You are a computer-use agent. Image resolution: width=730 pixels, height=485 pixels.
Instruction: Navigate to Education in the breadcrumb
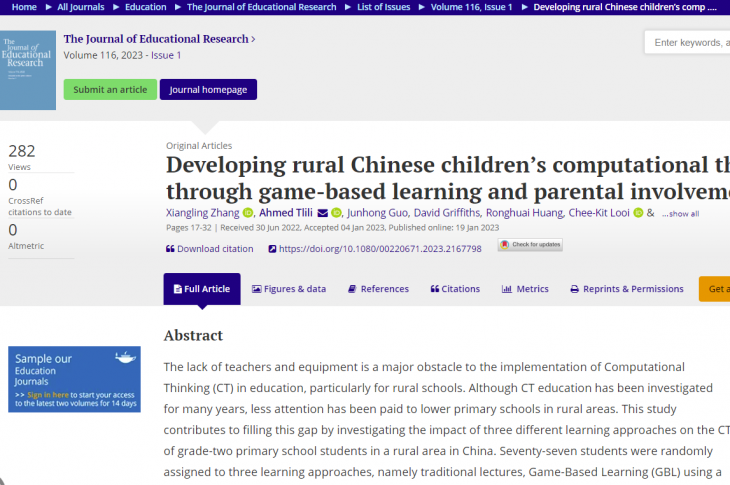click(x=146, y=7)
